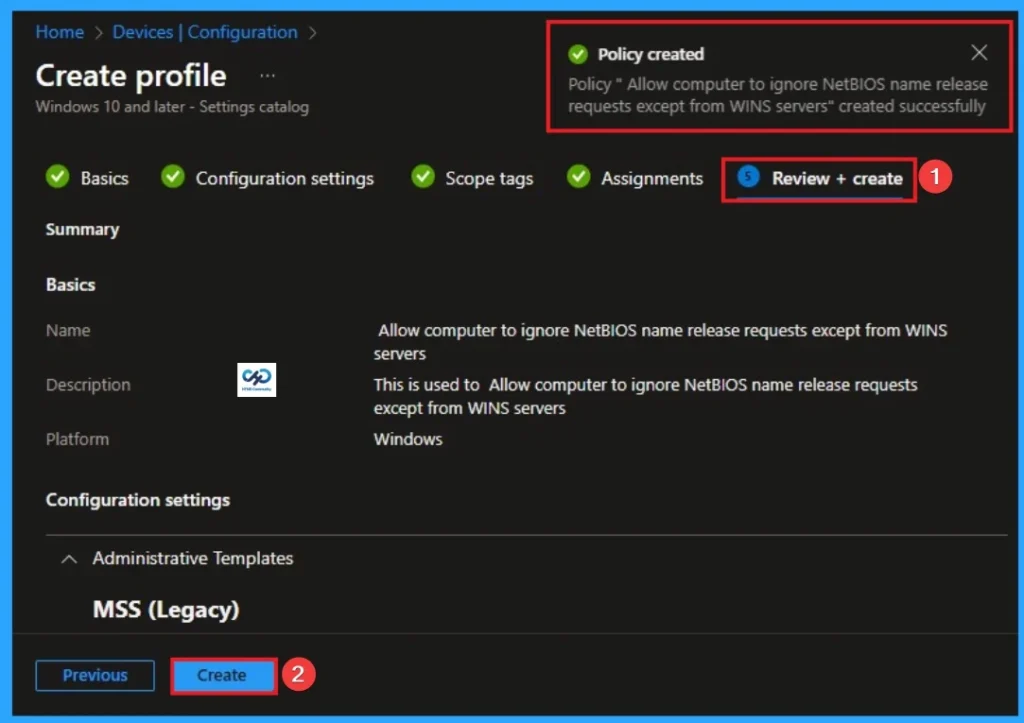
Task: Click the small logo icon beside Description
Action: pos(255,380)
